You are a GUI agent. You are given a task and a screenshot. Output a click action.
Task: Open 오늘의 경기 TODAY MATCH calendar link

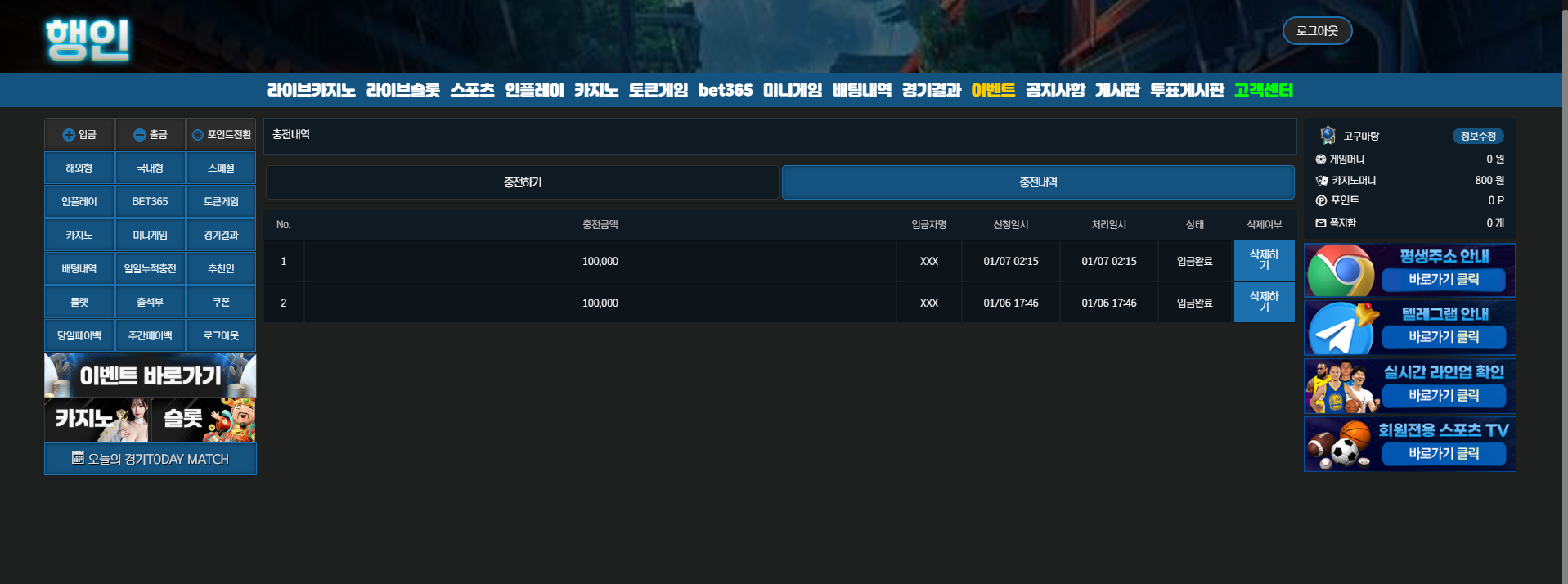point(151,459)
